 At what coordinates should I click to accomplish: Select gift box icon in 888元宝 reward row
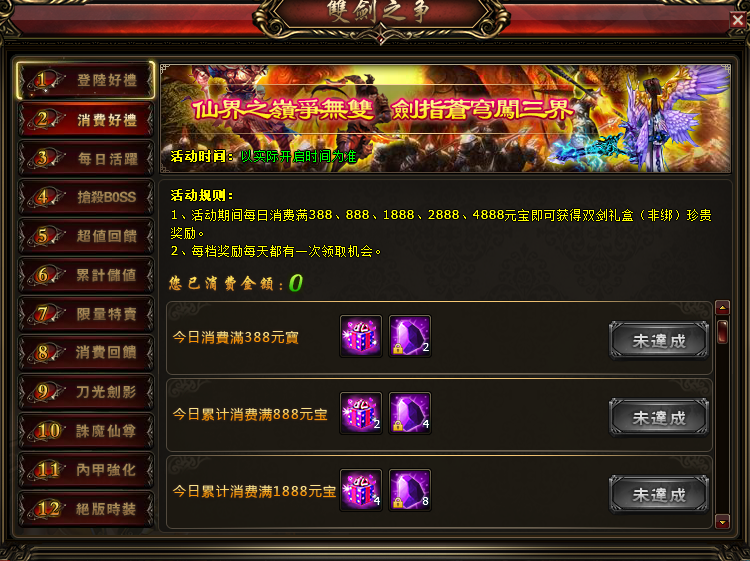pyautogui.click(x=361, y=413)
